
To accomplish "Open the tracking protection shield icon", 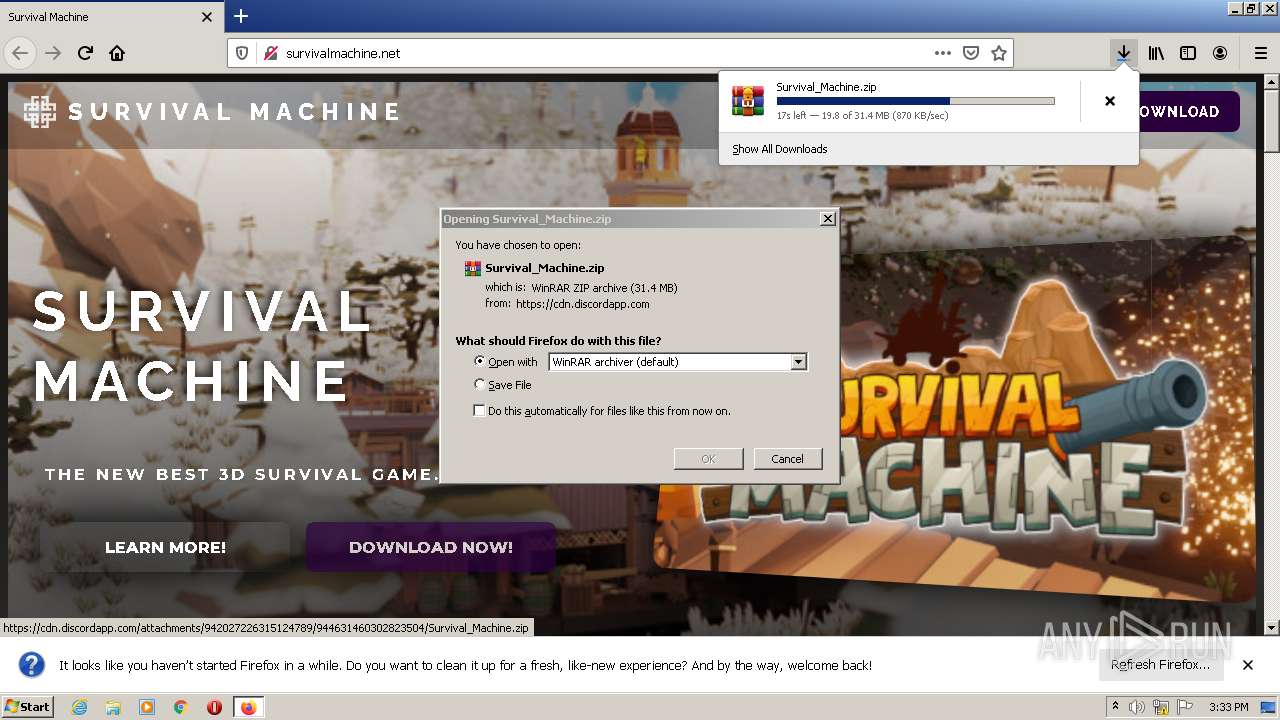I will [x=242, y=53].
